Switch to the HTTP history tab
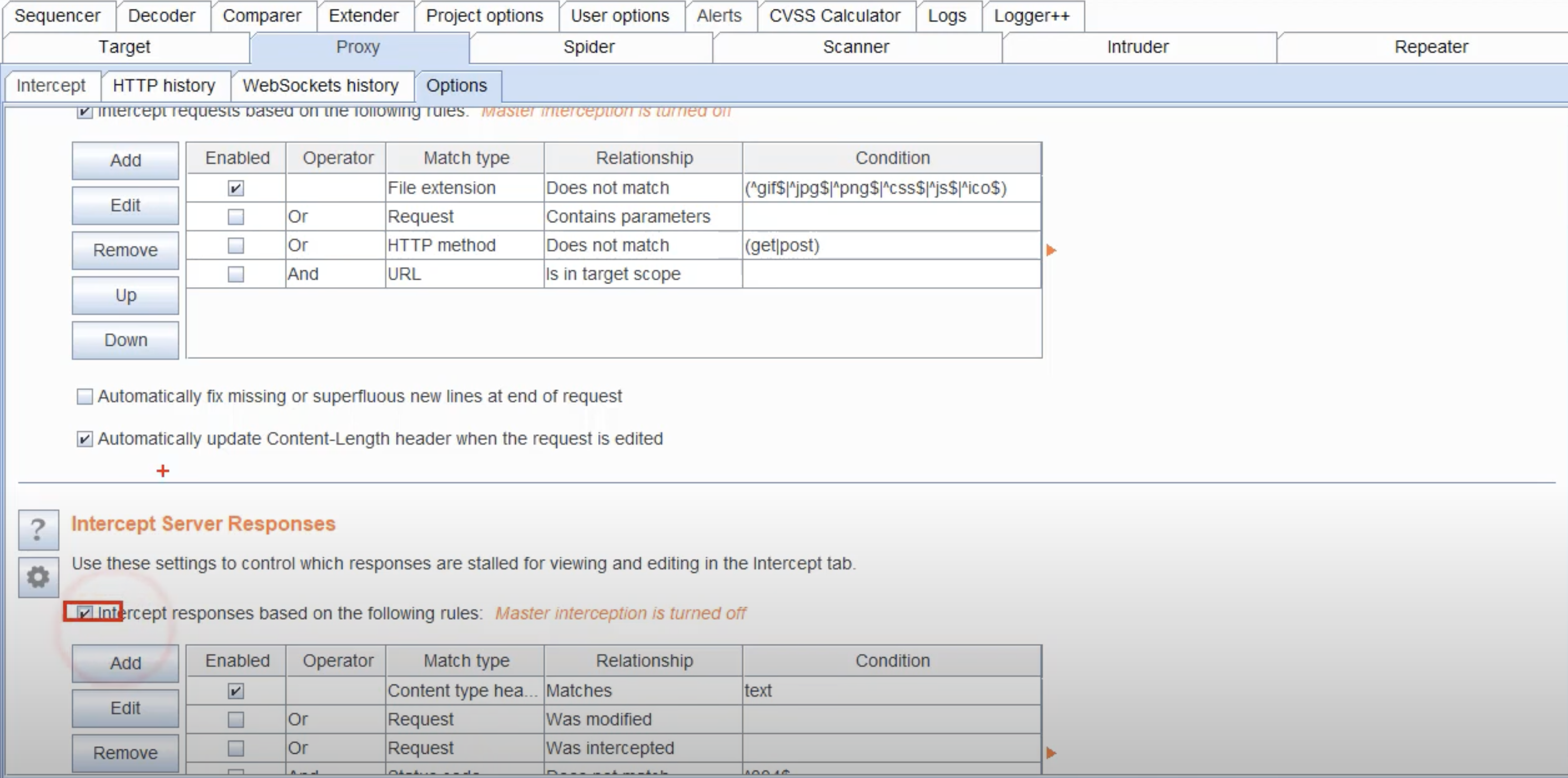Image resolution: width=1568 pixels, height=778 pixels. click(164, 85)
